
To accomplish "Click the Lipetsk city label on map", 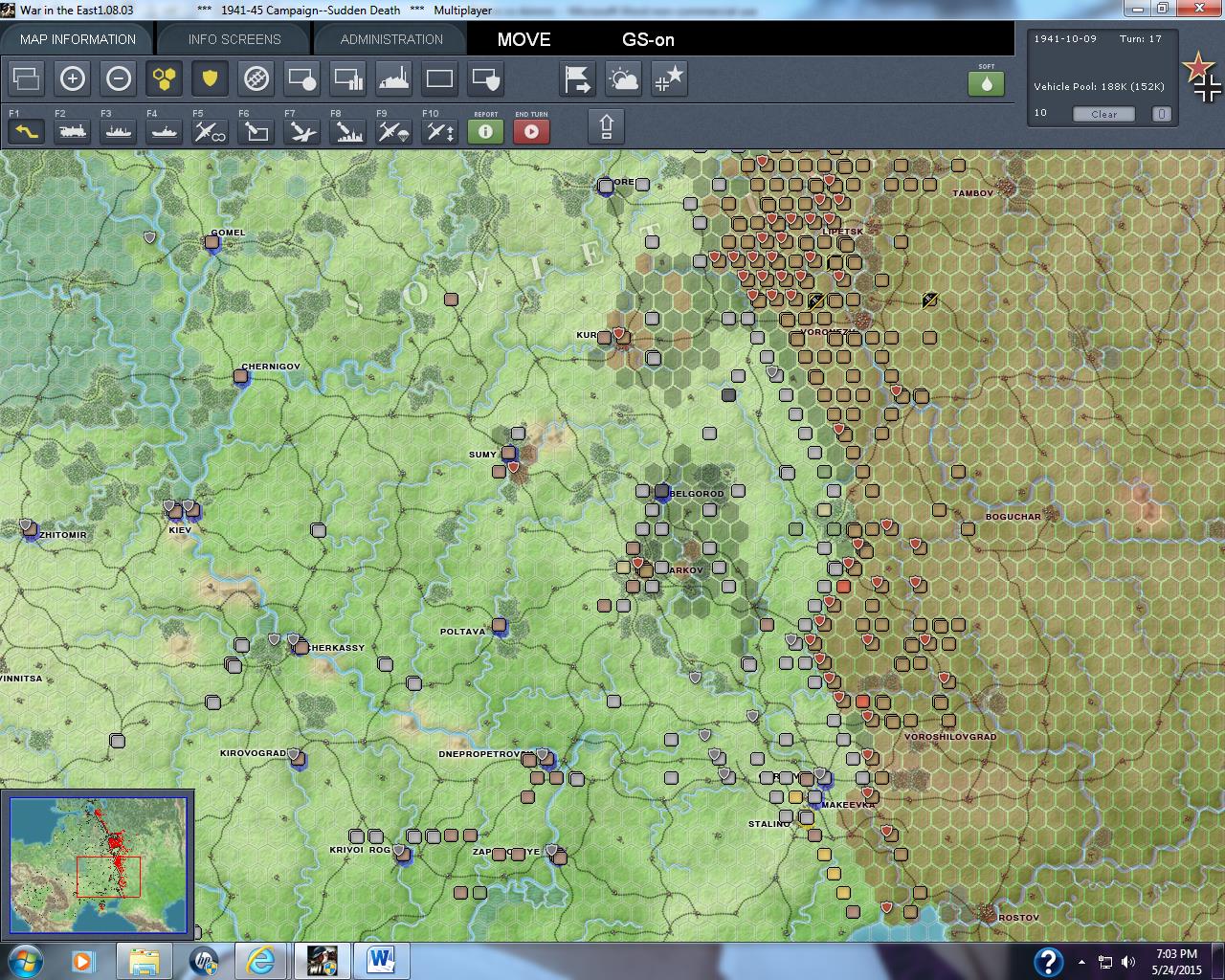I will (x=843, y=232).
